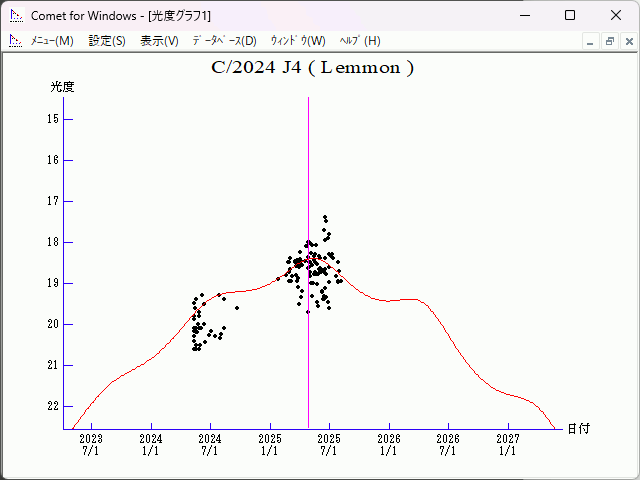The width and height of the screenshot is (640, 480).
Task: Click the graph document icon in menu bar
Action: (x=15, y=41)
